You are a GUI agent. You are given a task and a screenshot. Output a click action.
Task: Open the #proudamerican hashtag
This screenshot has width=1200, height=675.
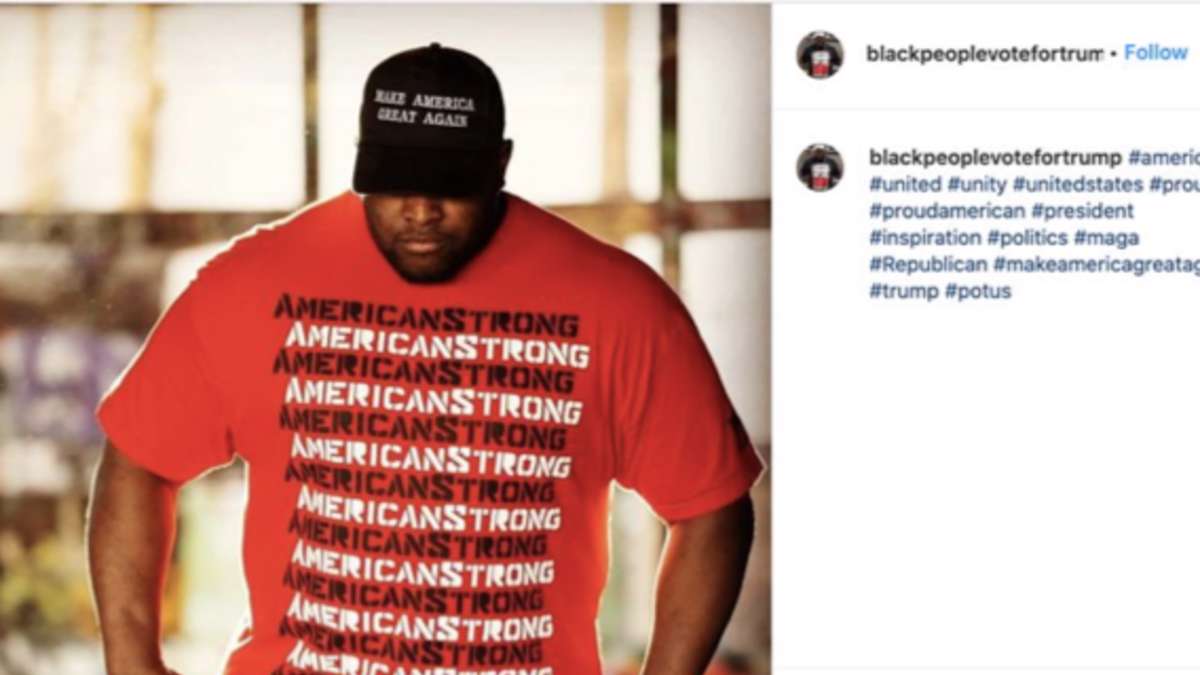click(x=947, y=211)
